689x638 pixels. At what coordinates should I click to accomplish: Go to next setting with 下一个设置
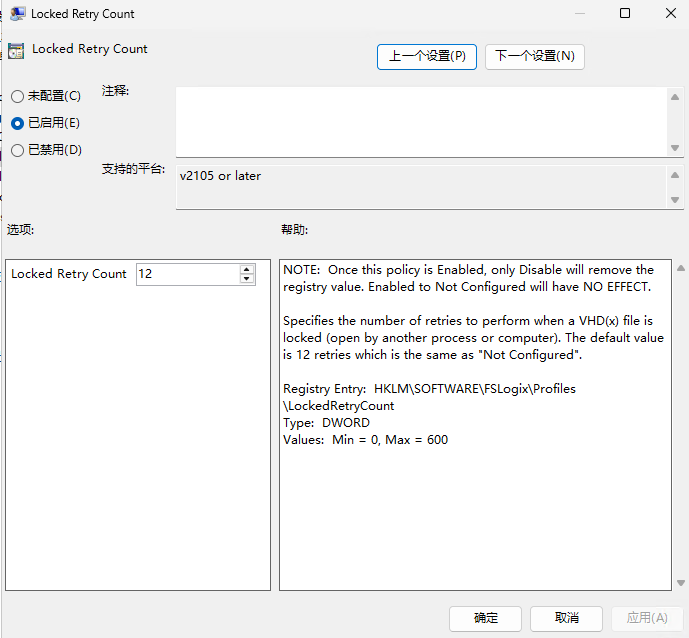pos(535,57)
